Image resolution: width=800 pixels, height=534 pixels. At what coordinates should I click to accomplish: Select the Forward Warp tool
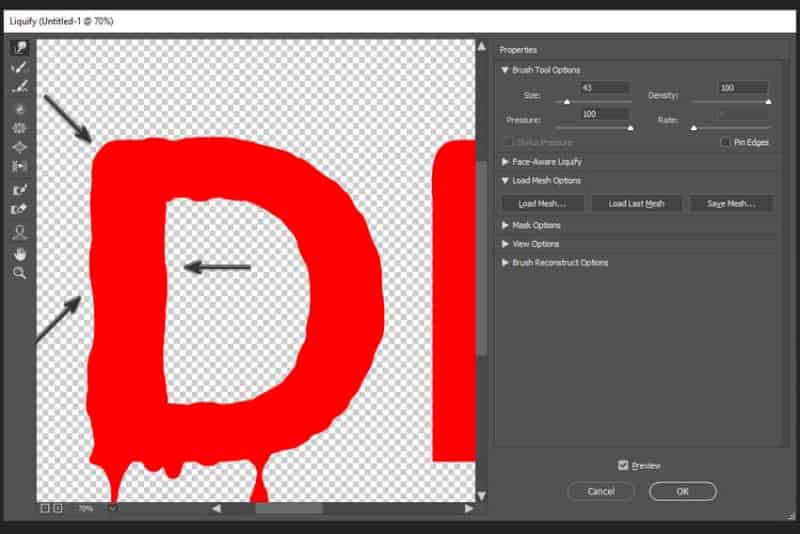tap(20, 48)
